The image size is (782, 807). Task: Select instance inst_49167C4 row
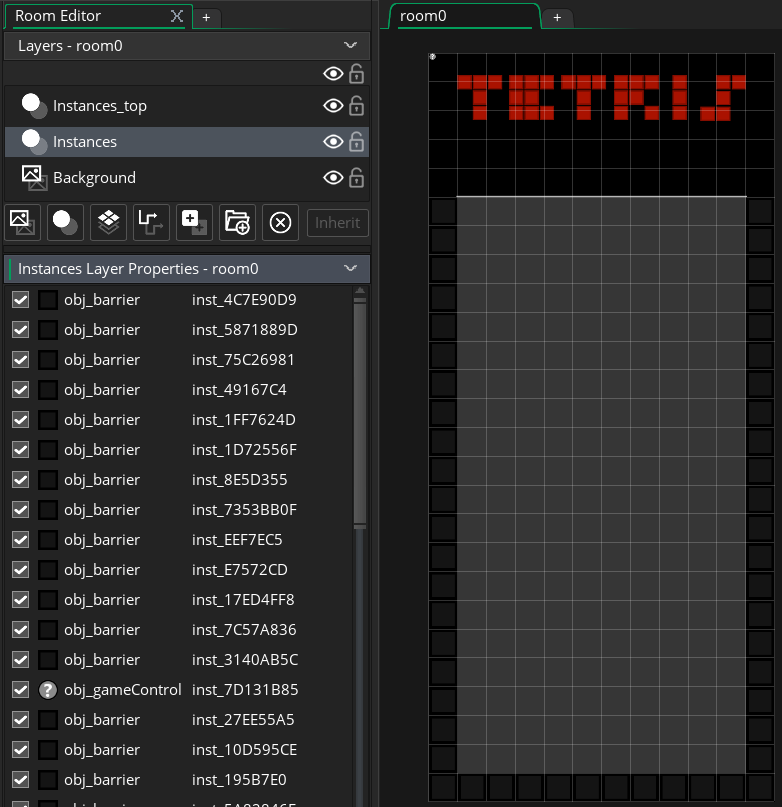point(180,390)
